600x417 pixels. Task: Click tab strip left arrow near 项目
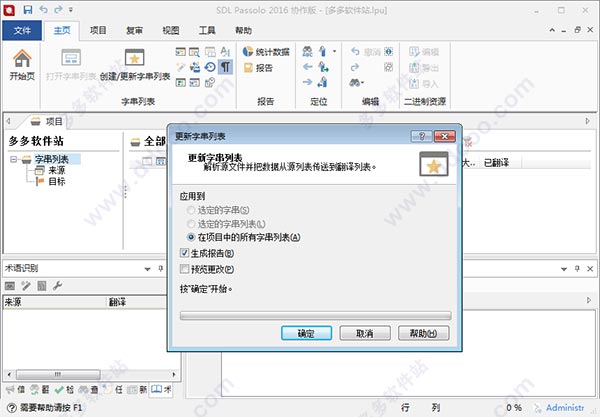pyautogui.click(x=8, y=121)
